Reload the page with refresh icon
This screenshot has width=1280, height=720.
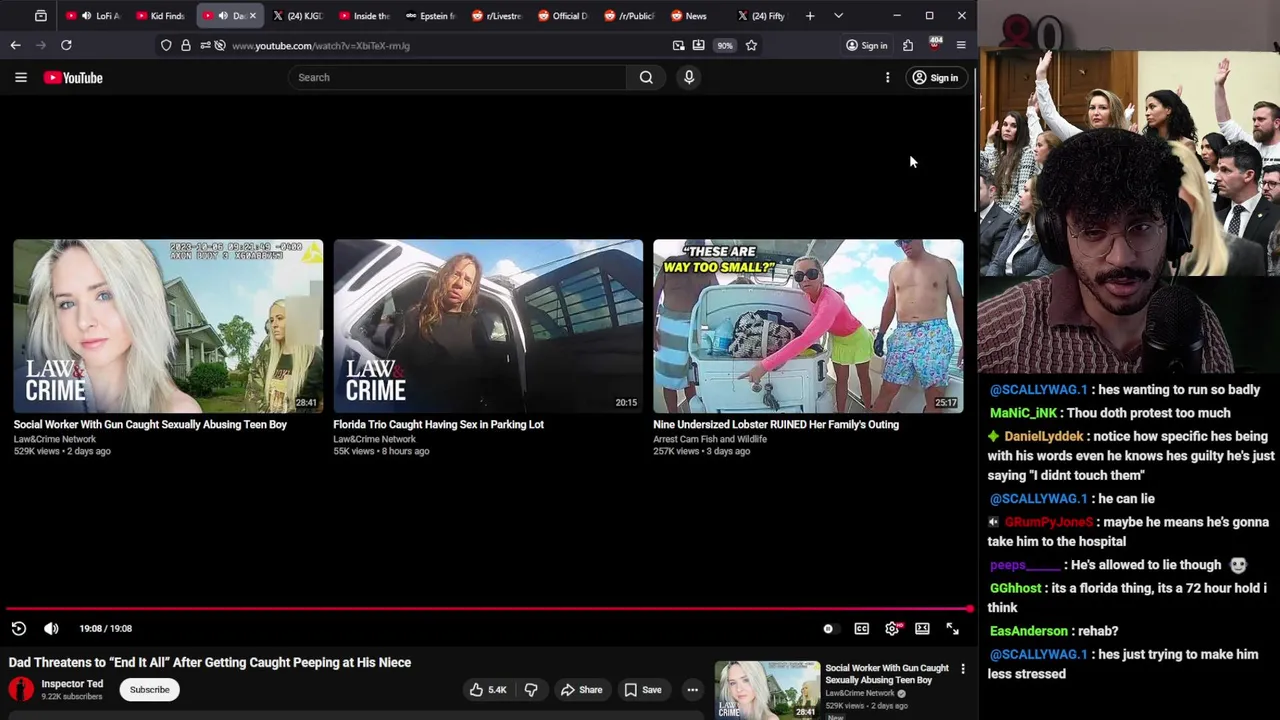tap(66, 45)
